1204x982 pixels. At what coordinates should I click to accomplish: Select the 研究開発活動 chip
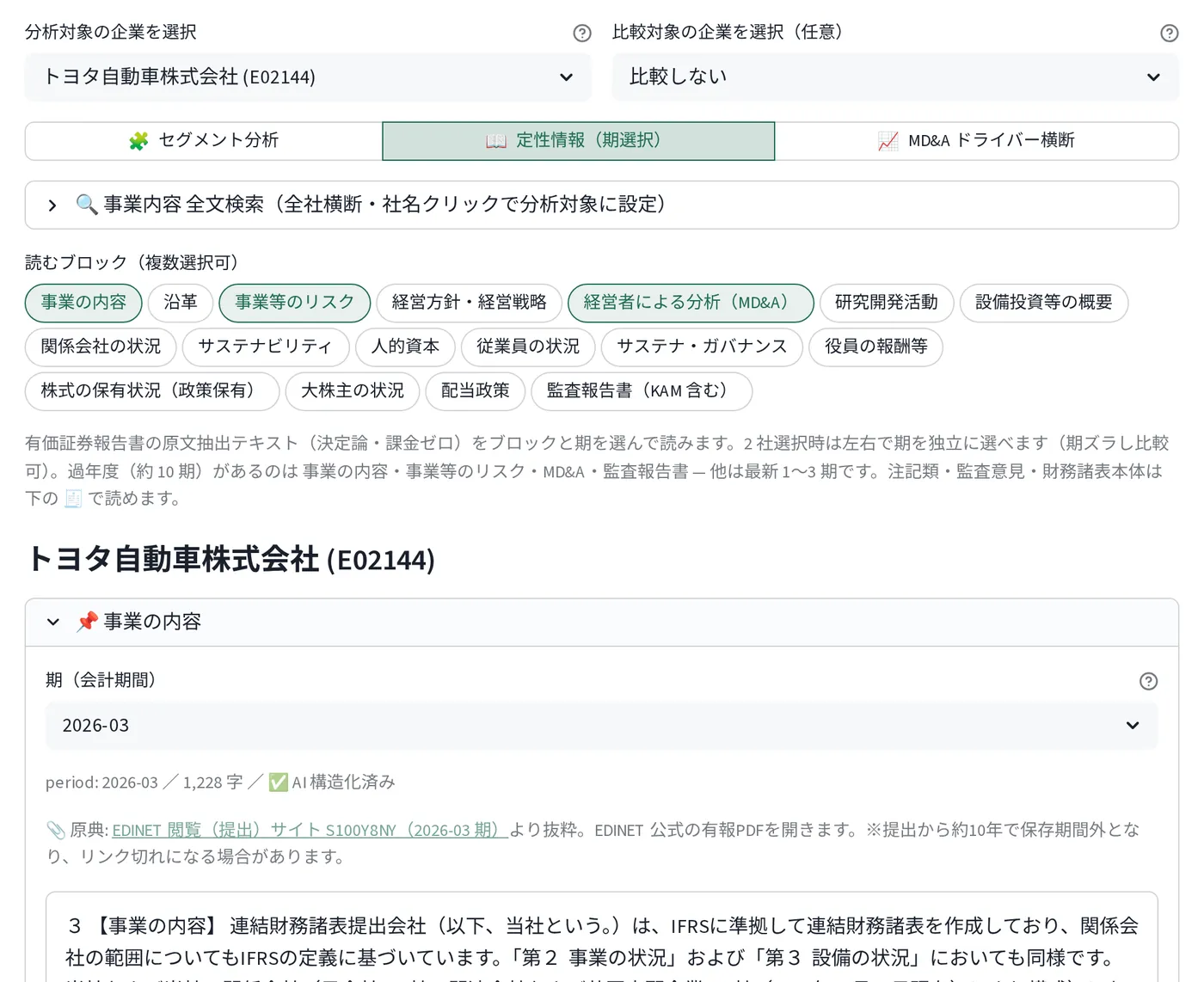[887, 303]
